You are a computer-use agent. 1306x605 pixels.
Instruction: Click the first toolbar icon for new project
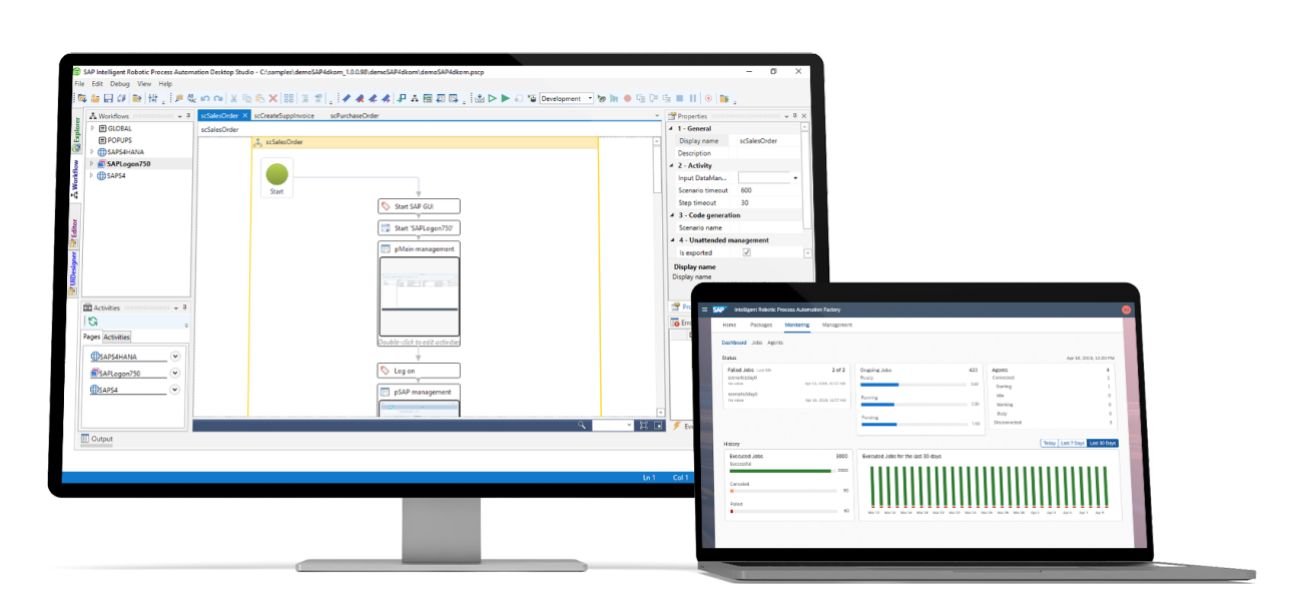82,98
